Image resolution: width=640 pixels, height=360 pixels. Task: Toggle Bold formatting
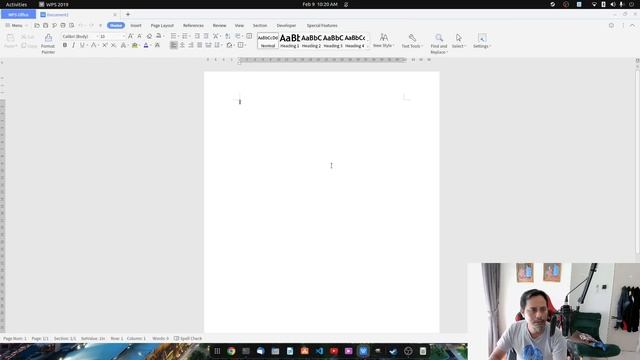[x=64, y=45]
